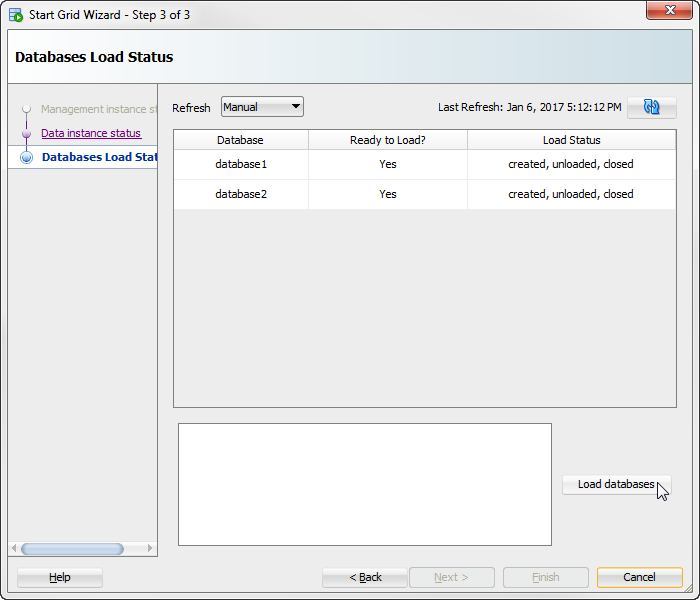Screen dimensions: 700x600
Task: Click database1's created, unloaded, closed status
Action: (571, 164)
